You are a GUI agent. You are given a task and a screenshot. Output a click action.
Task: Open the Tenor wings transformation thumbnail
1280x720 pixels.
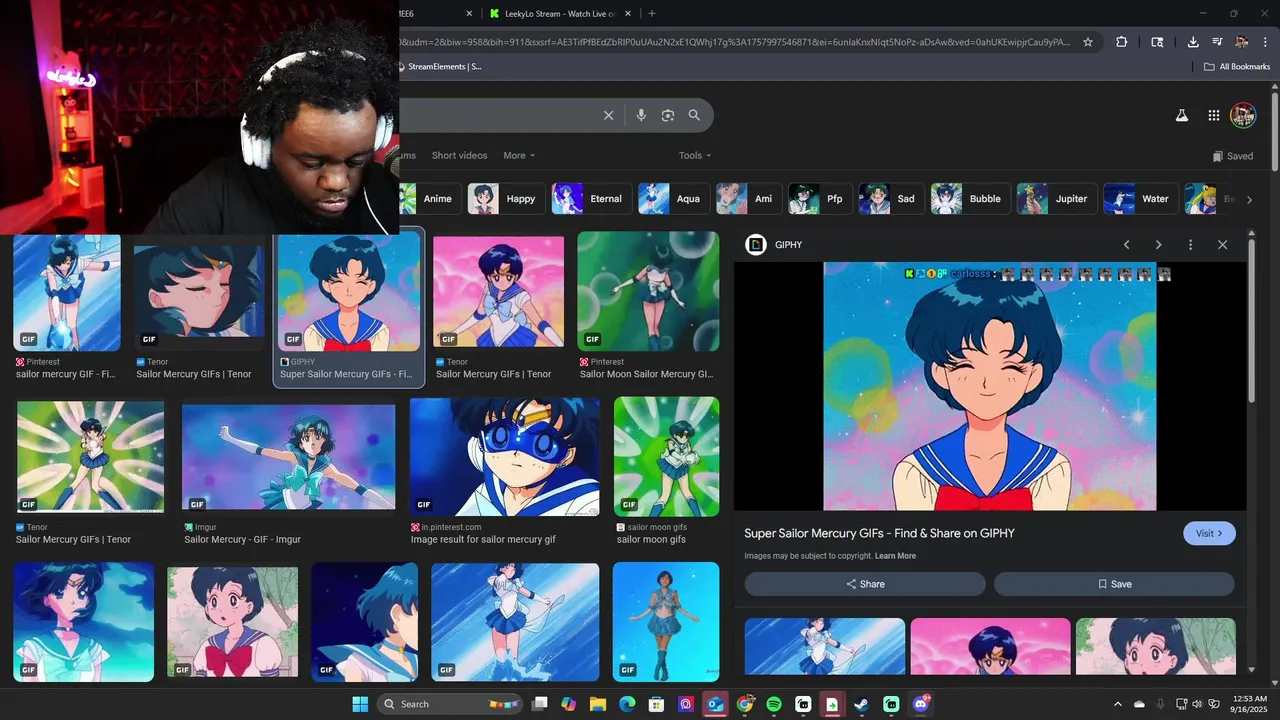pyautogui.click(x=90, y=456)
